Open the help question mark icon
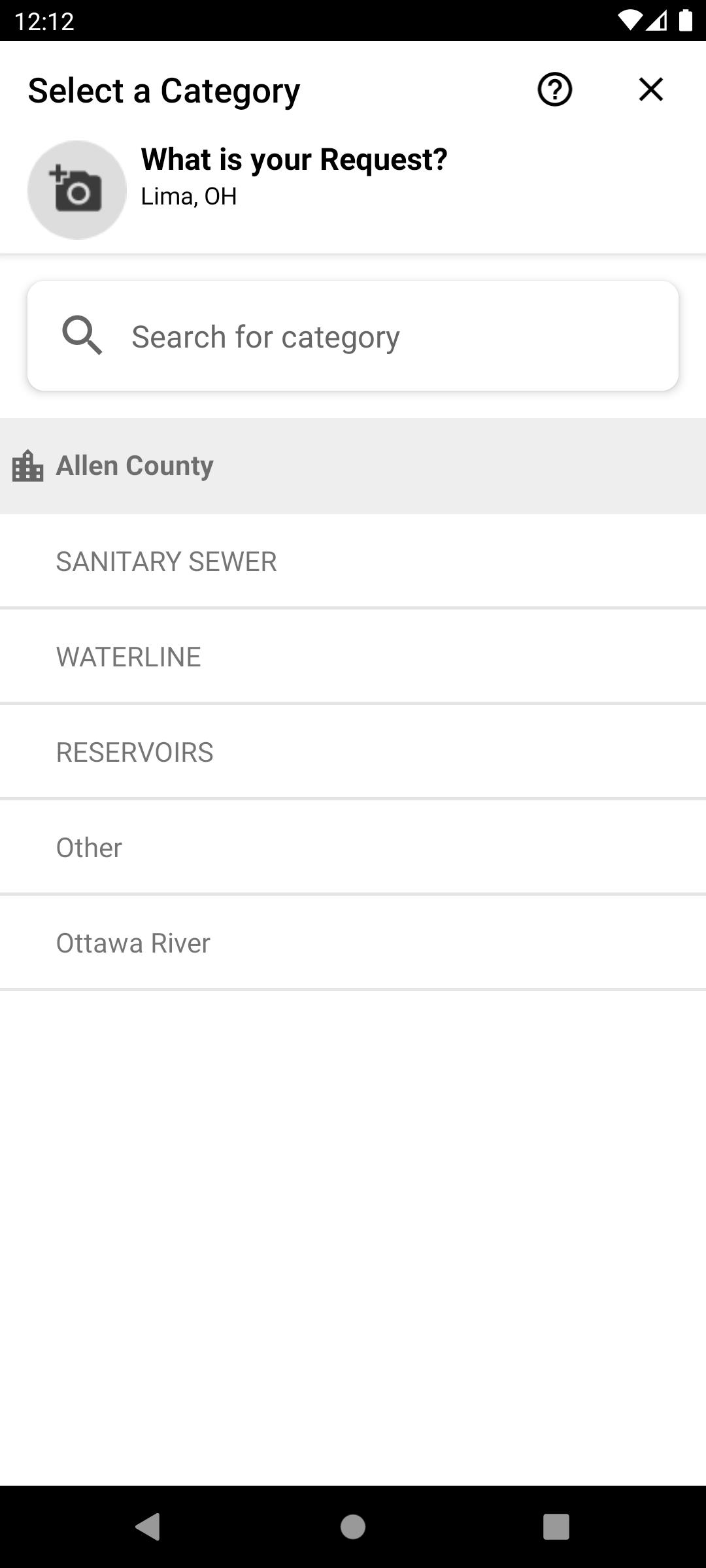The image size is (706, 1568). coord(554,90)
